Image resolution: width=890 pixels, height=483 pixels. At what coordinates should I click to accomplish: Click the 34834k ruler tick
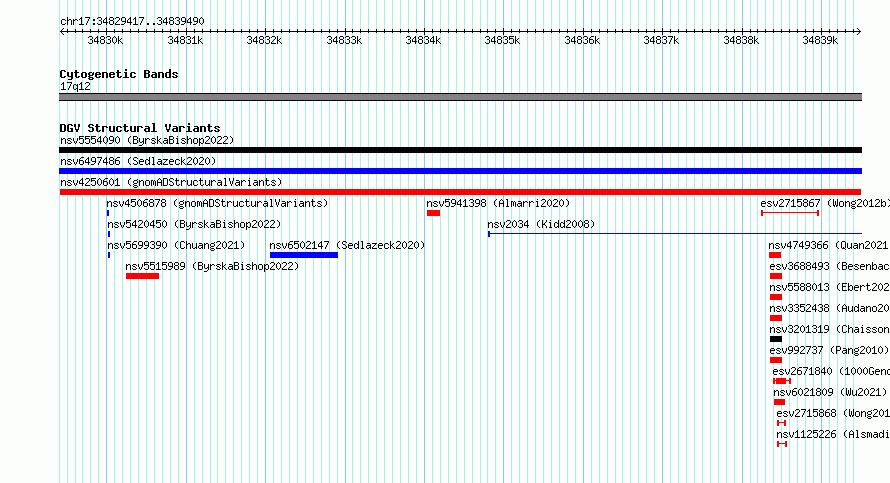click(423, 40)
